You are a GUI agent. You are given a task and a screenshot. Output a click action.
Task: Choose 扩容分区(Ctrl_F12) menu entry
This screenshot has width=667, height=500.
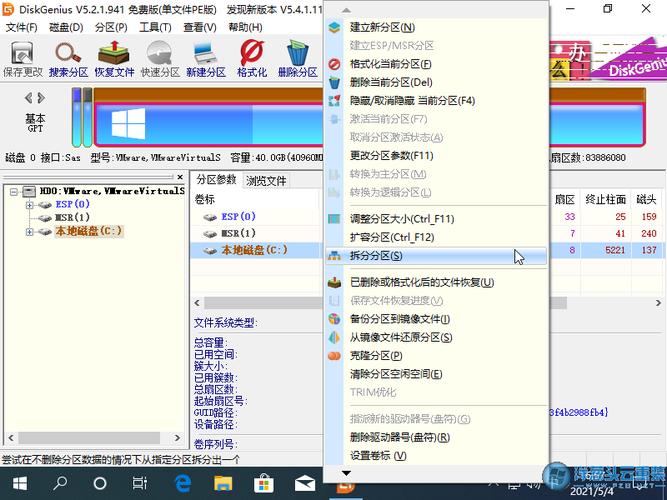(436, 237)
